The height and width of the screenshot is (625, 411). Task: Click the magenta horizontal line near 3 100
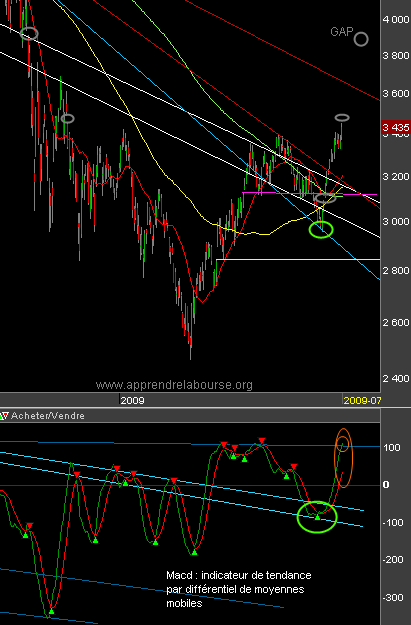pyautogui.click(x=309, y=194)
